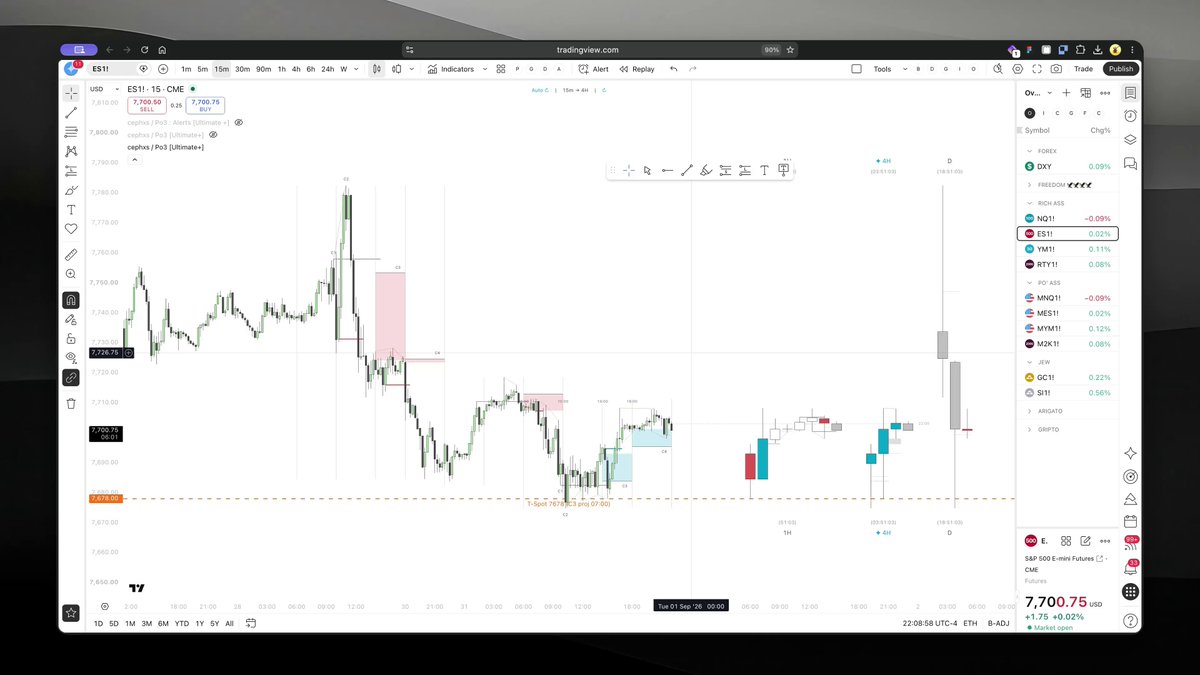Click the 7,700.75 BUY button
Viewport: 1200px width, 675px height.
pos(206,105)
